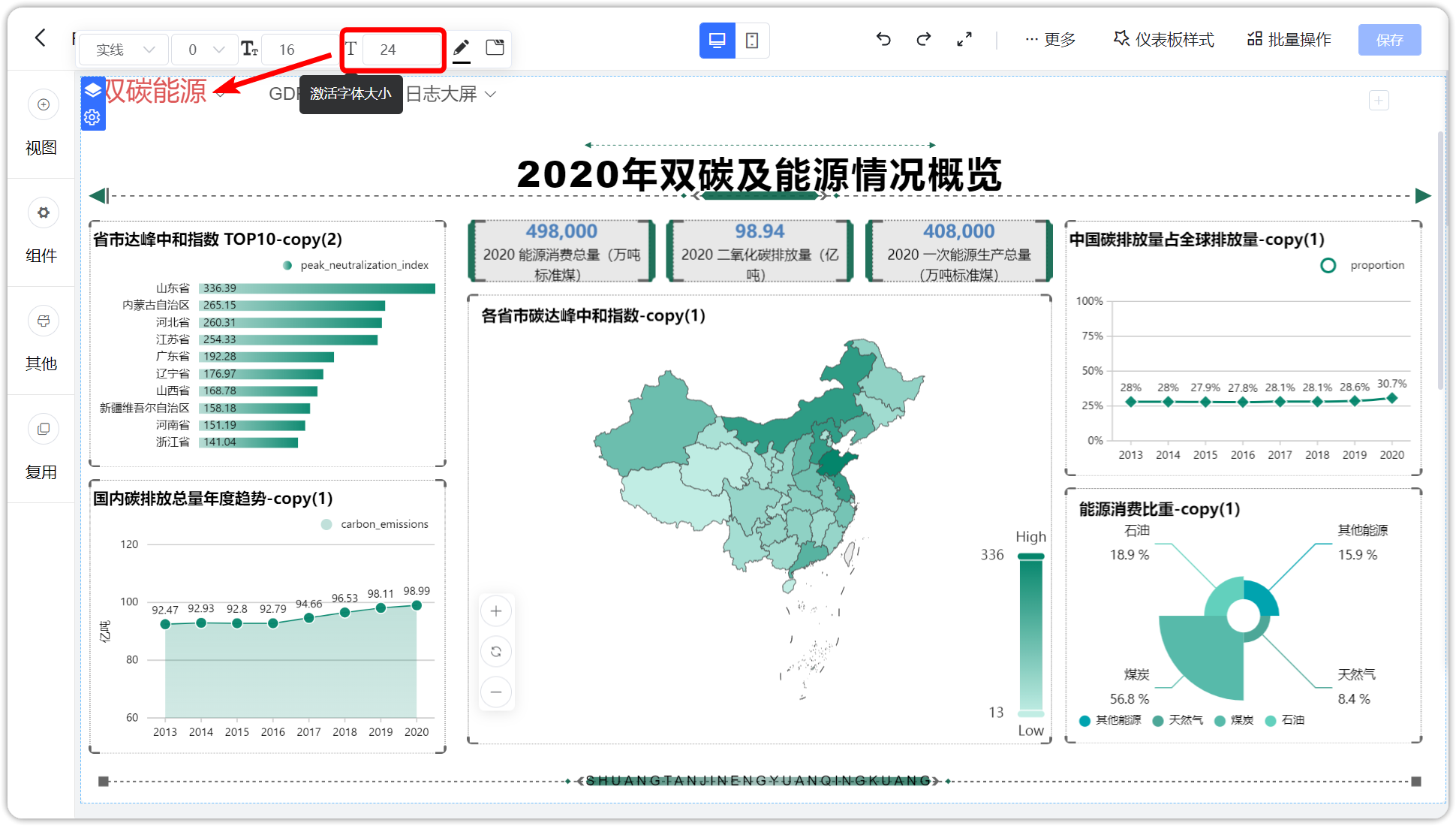Click the Tr font size icon
The width and height of the screenshot is (1456, 826).
[249, 50]
